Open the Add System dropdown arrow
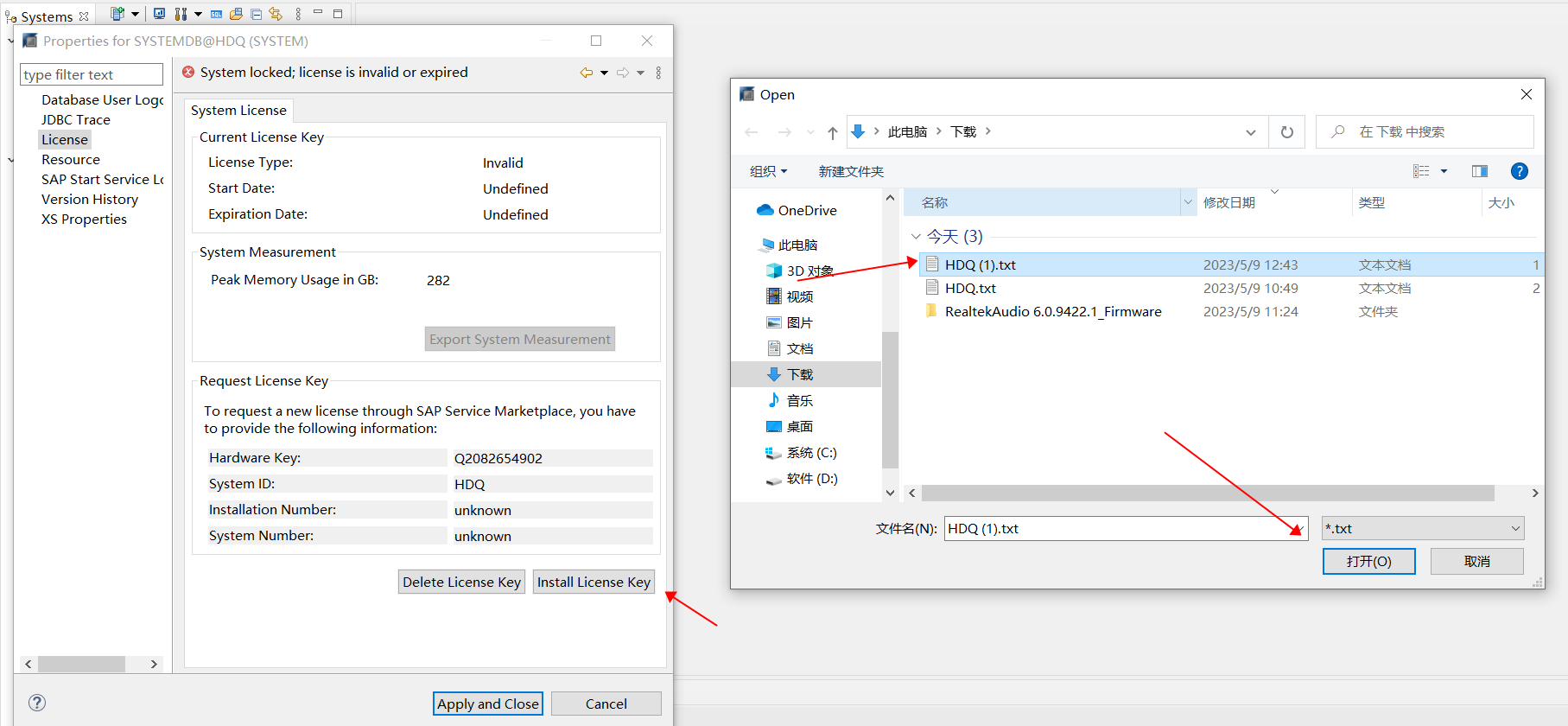The height and width of the screenshot is (726, 1568). pos(135,14)
